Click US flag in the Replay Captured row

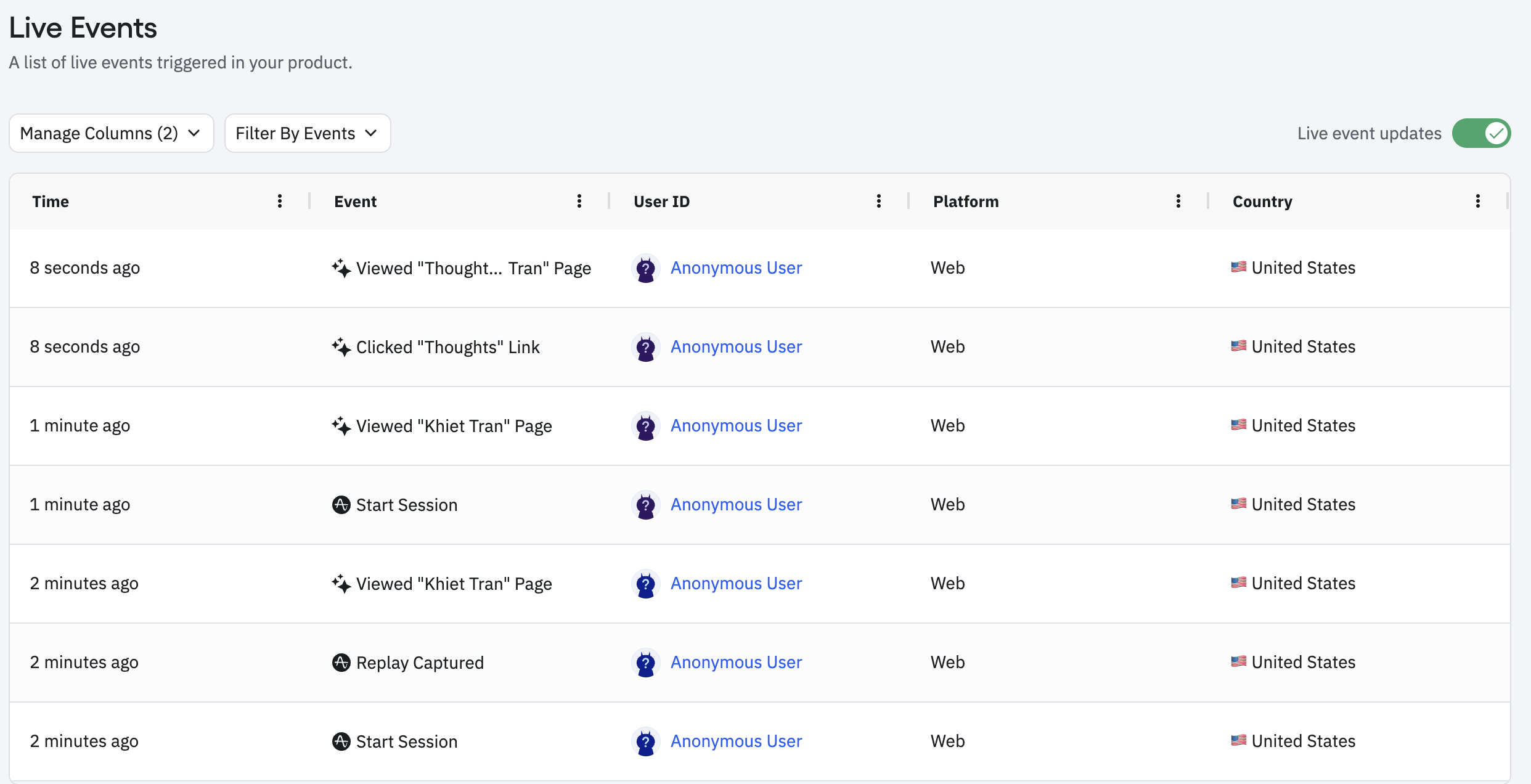(x=1239, y=662)
